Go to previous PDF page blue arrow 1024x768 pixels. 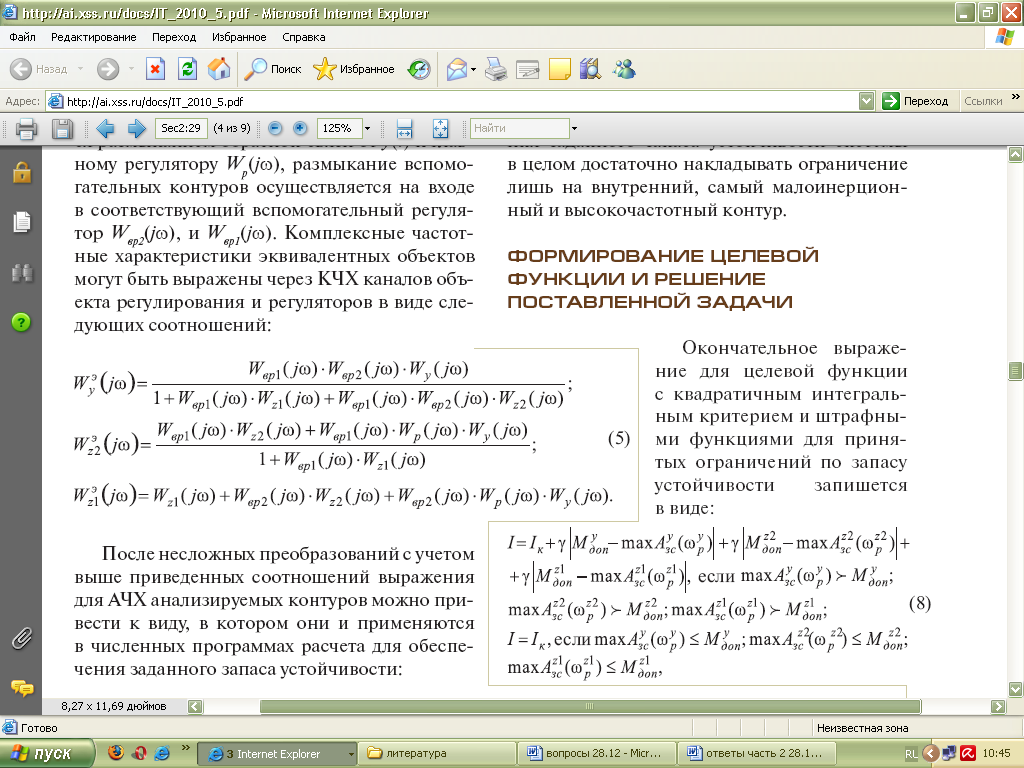click(105, 129)
